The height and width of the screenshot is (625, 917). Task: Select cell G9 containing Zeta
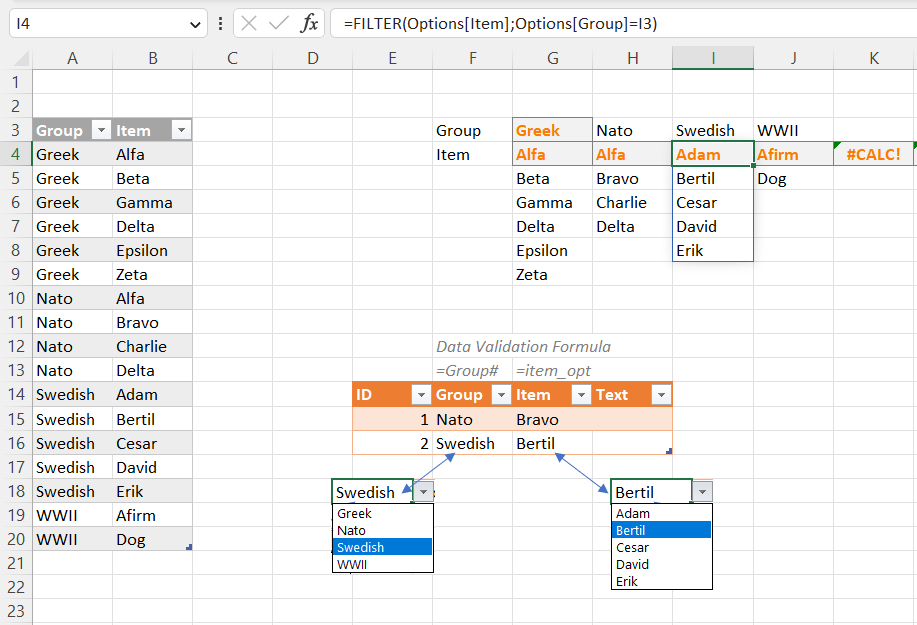pos(553,274)
